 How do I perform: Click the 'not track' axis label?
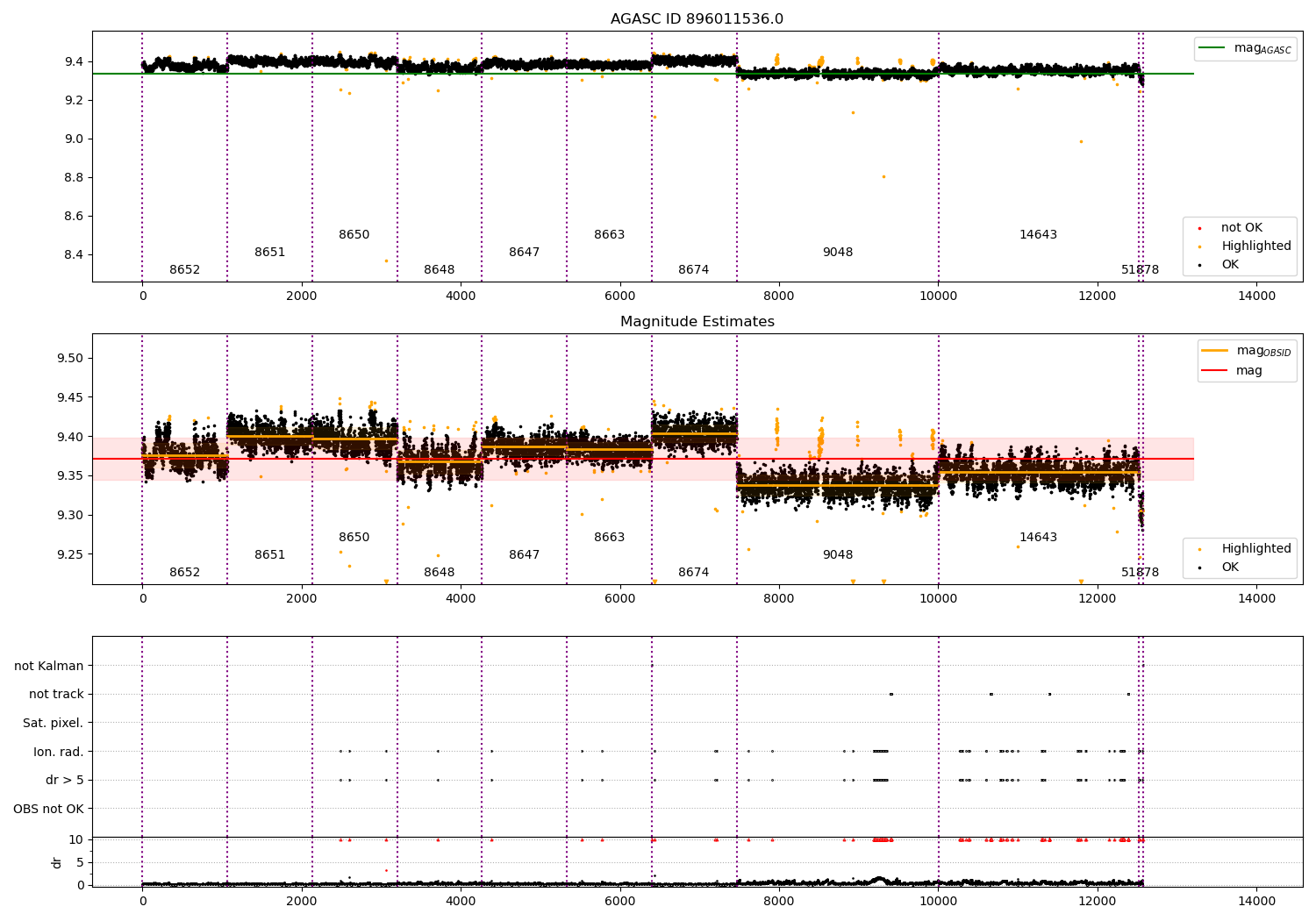point(56,694)
